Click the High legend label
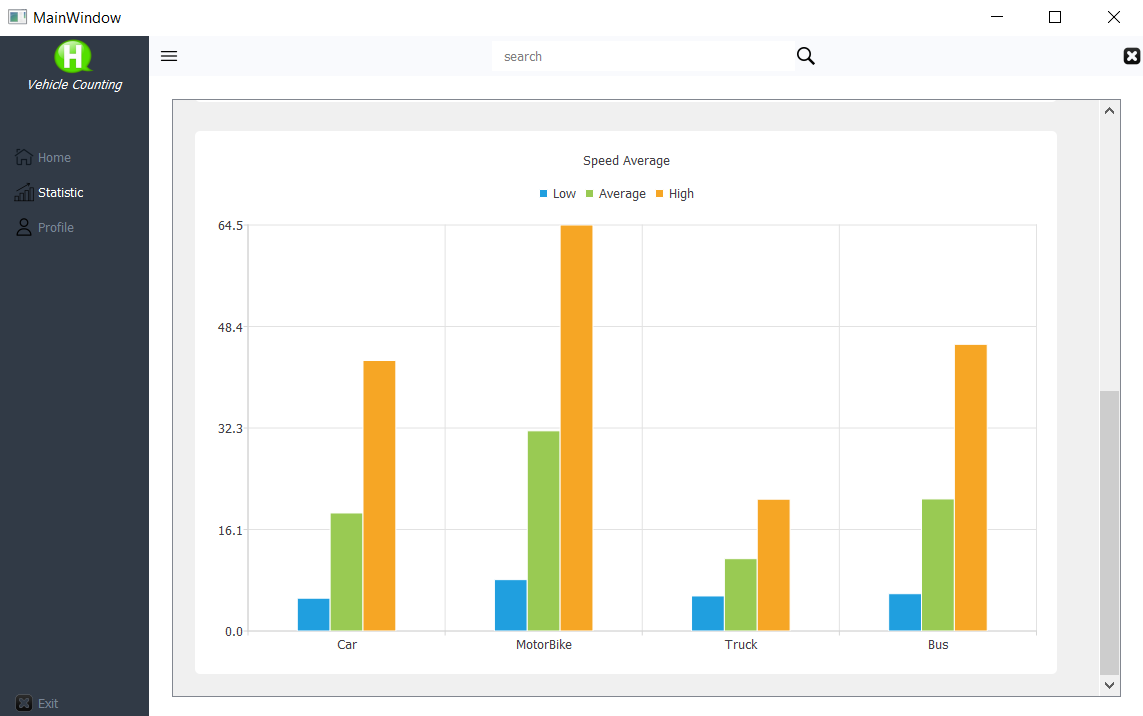The height and width of the screenshot is (716, 1143). [x=682, y=194]
